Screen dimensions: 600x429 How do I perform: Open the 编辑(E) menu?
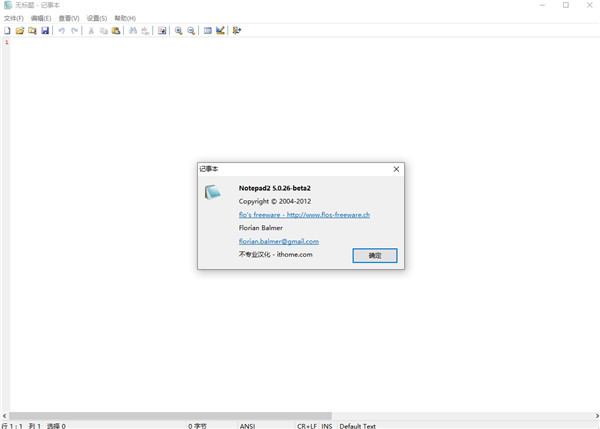[x=41, y=18]
